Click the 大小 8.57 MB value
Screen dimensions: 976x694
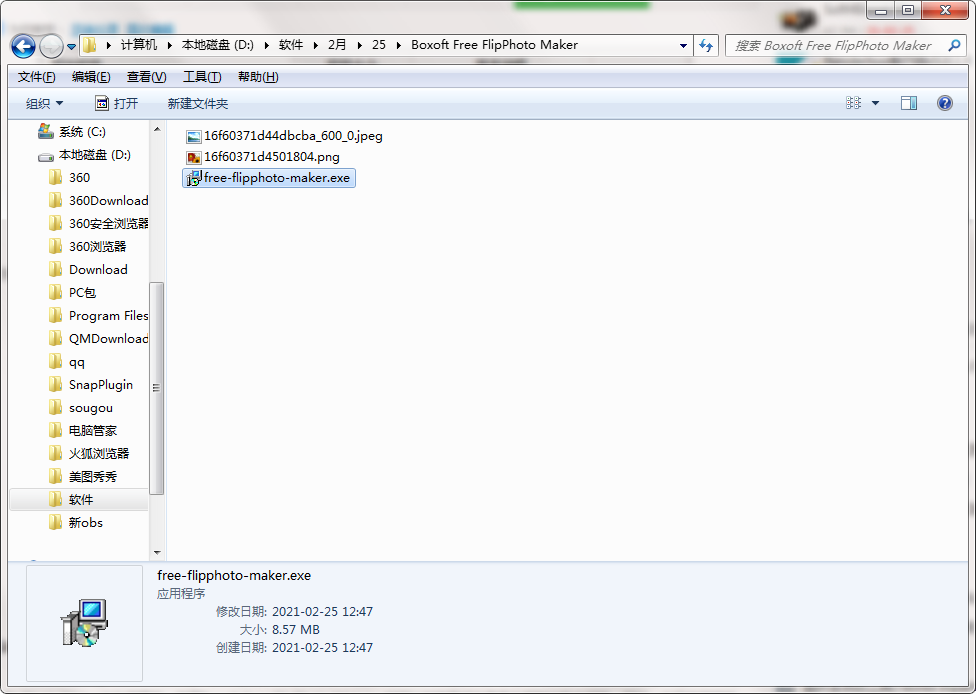296,629
